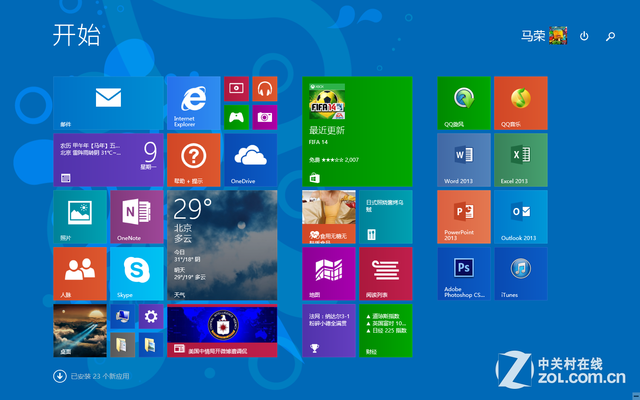Launch the iTunes tile
This screenshot has height=400, width=640.
[x=521, y=274]
